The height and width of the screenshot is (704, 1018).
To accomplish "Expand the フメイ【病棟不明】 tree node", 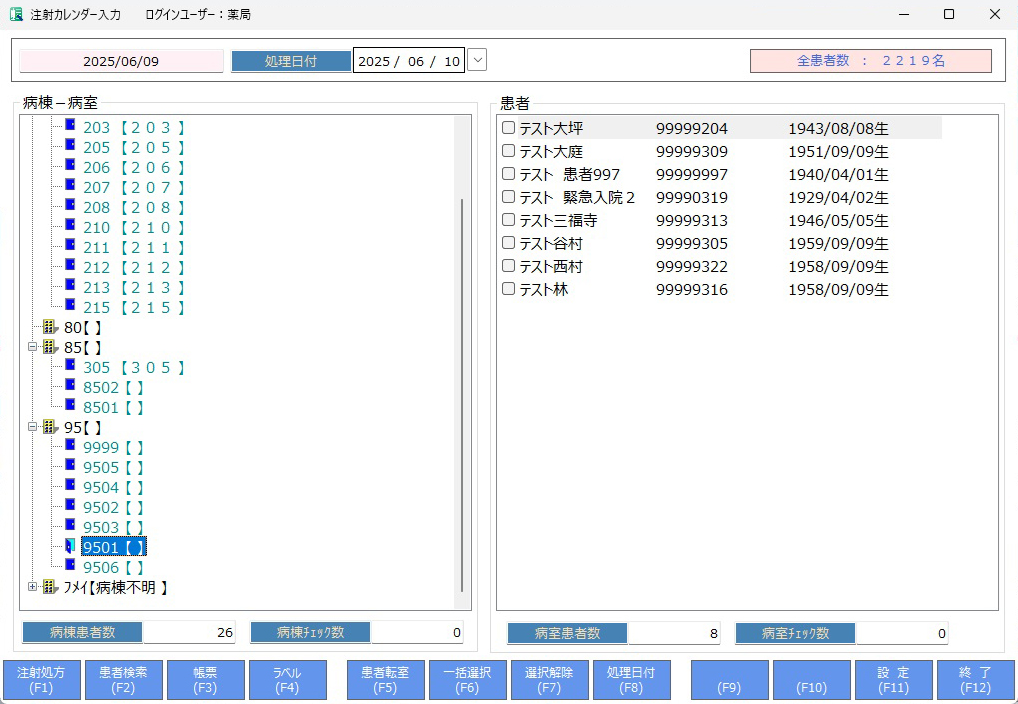I will [33, 587].
